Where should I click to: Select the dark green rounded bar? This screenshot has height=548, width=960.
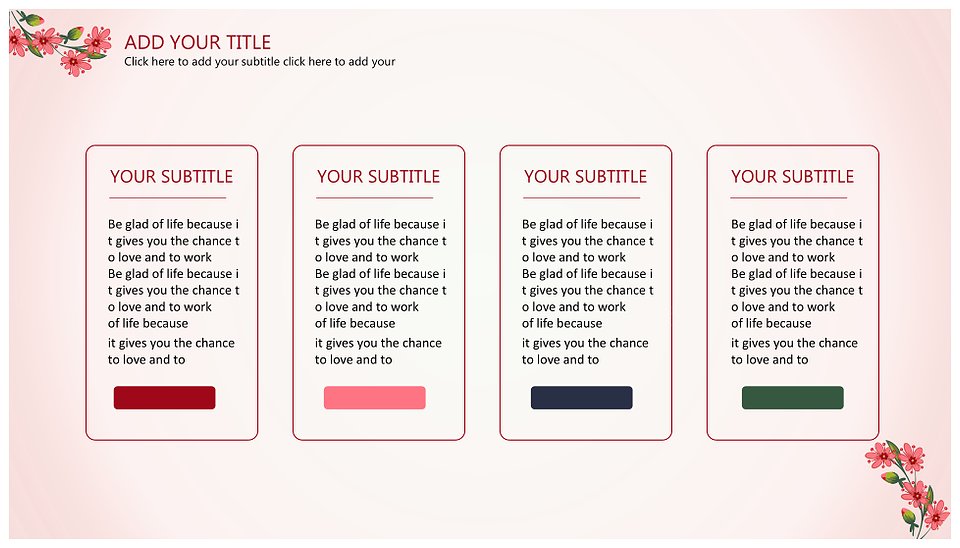(x=792, y=398)
